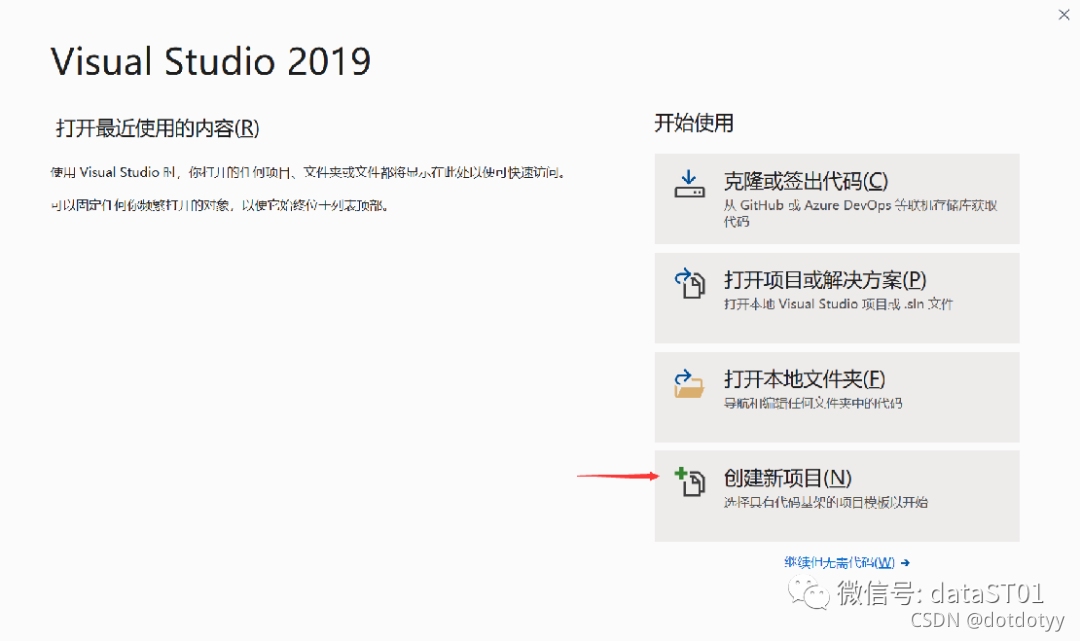Click the 开始使用 heading
1080x641 pixels.
[x=694, y=123]
